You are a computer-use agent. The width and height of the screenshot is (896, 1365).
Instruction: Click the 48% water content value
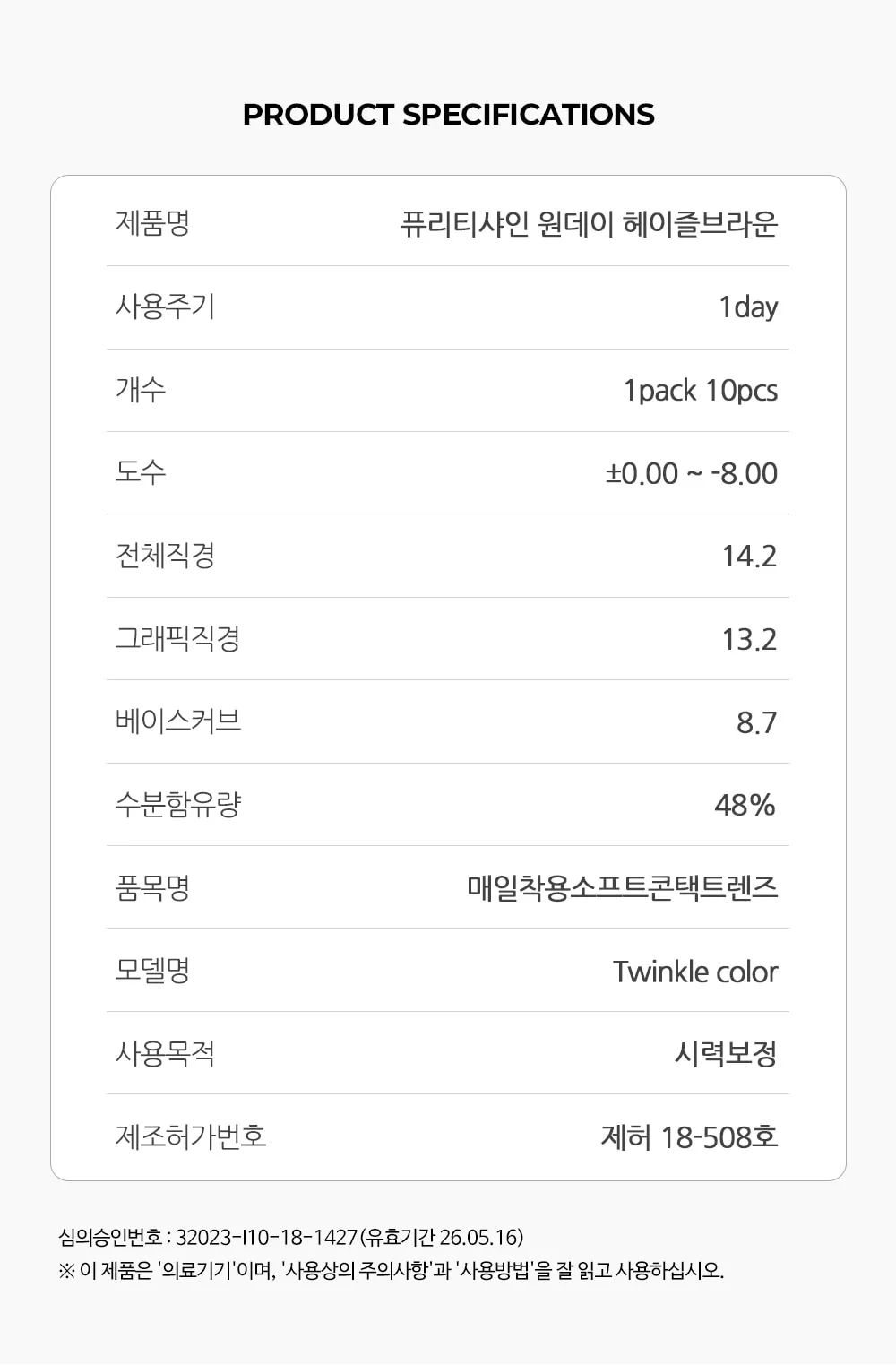point(745,805)
